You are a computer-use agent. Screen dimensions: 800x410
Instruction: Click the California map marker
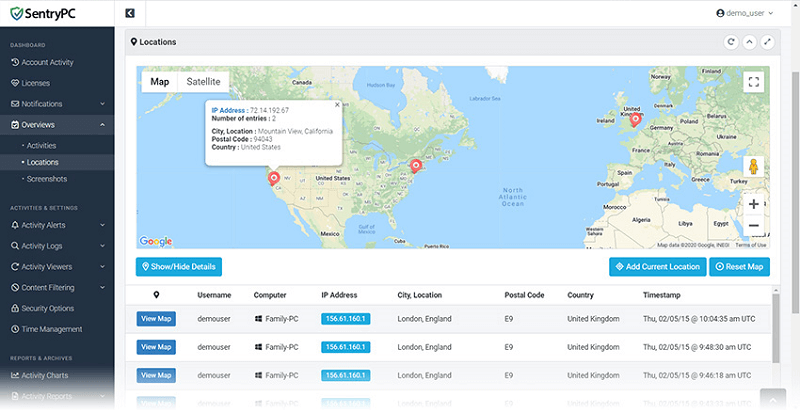pyautogui.click(x=274, y=178)
